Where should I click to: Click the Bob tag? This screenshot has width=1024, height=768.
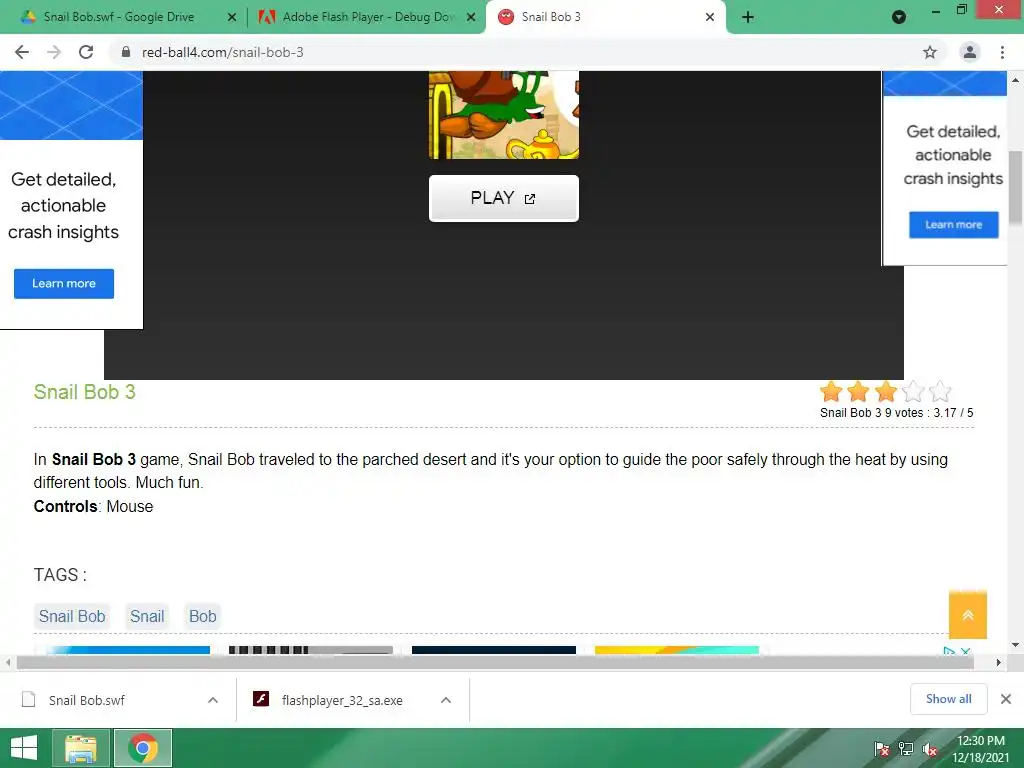(202, 616)
